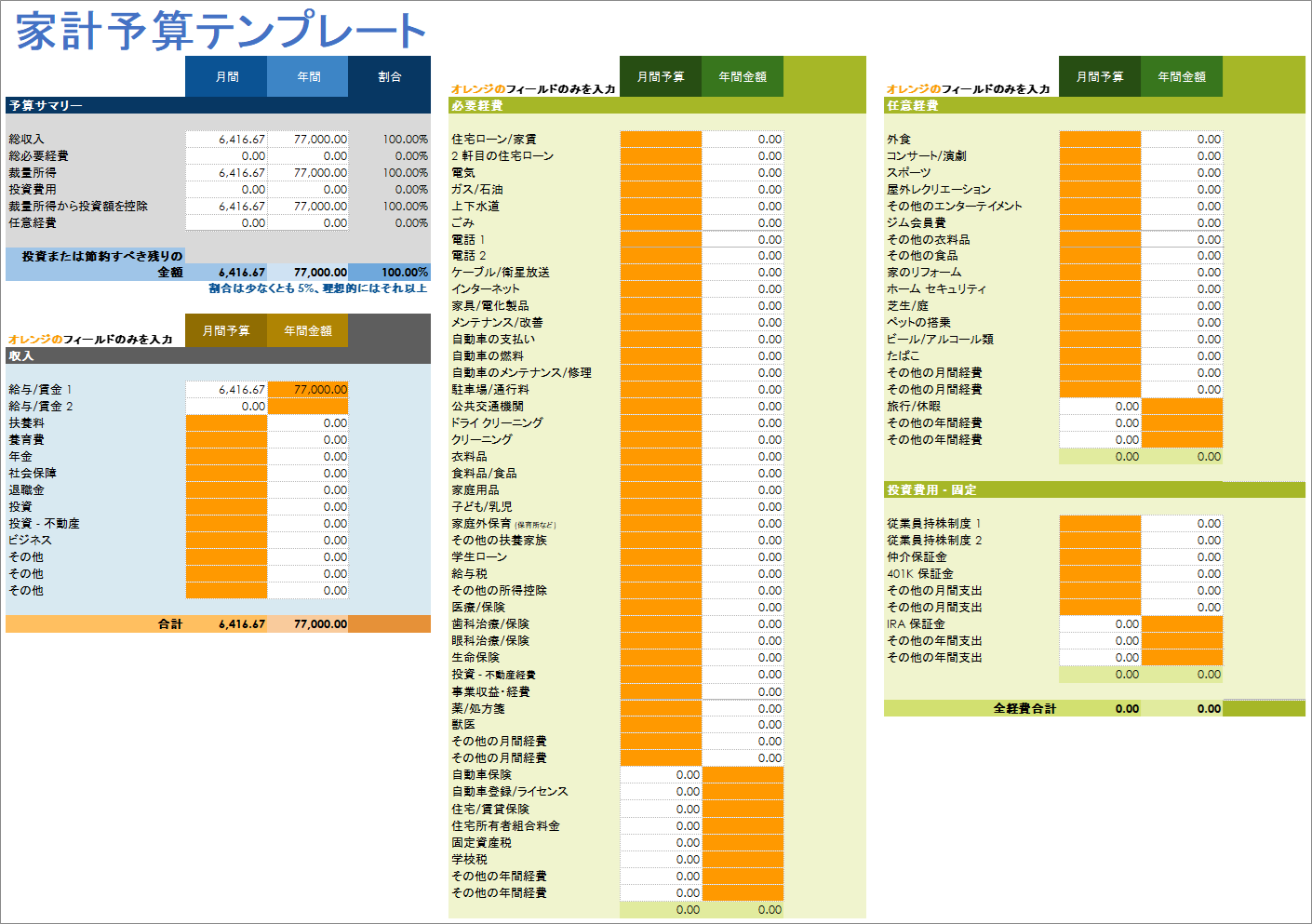Click orange monthly cell for 医療/保険
The image size is (1312, 924).
(661, 607)
